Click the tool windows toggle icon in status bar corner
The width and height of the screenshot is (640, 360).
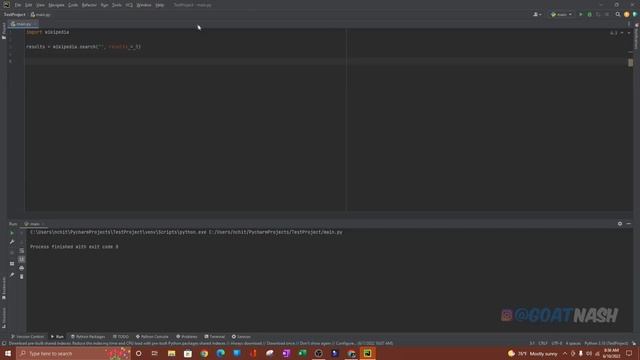pyautogui.click(x=4, y=343)
